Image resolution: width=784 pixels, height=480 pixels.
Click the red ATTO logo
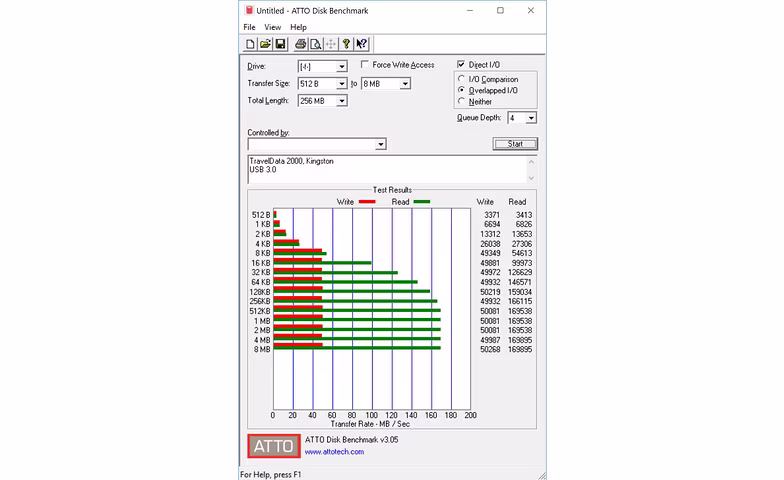tap(274, 446)
